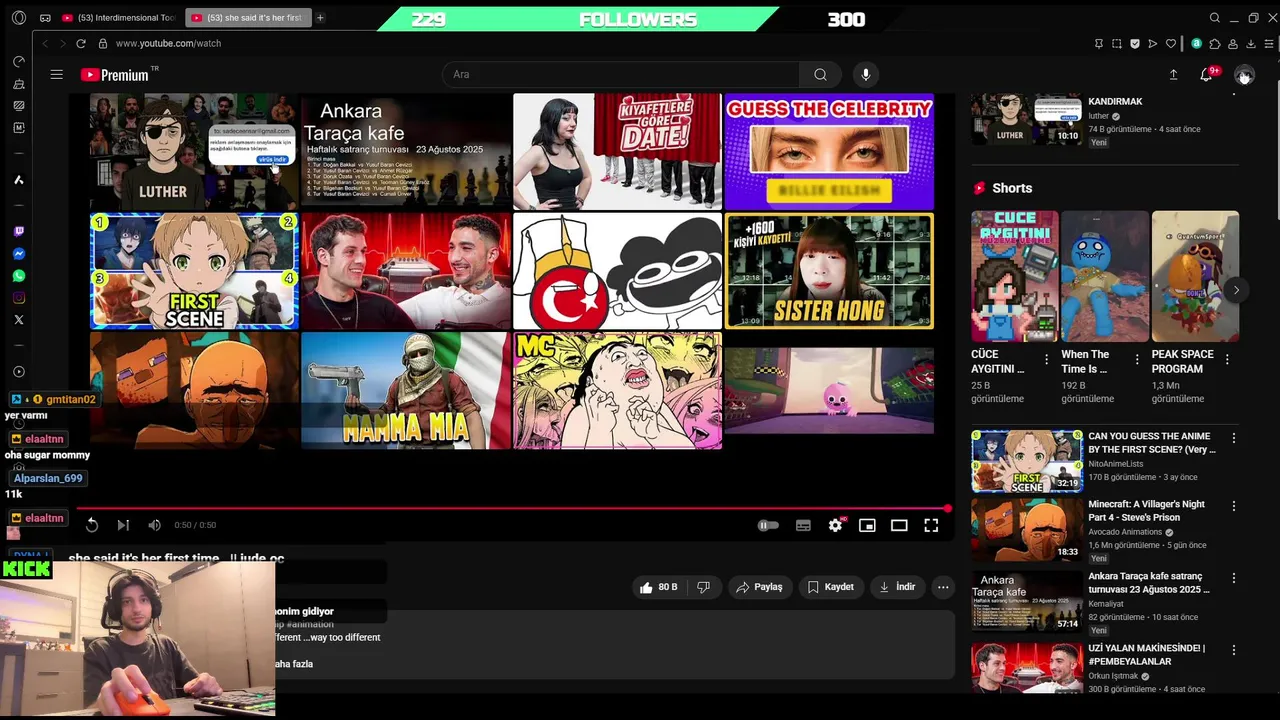
Task: Replay the finished video
Action: [92, 525]
